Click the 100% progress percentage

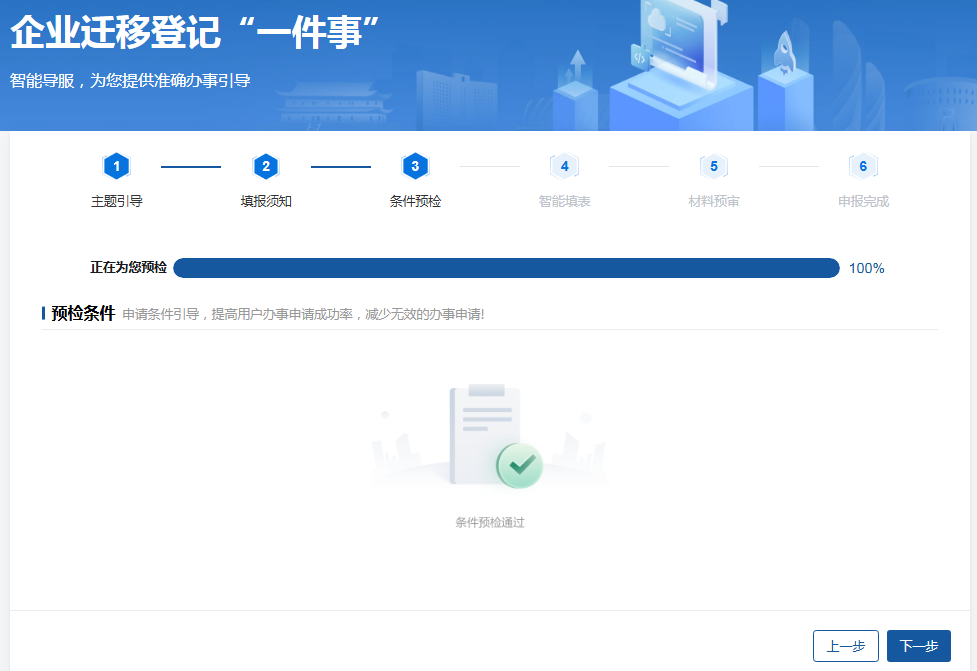coord(866,268)
